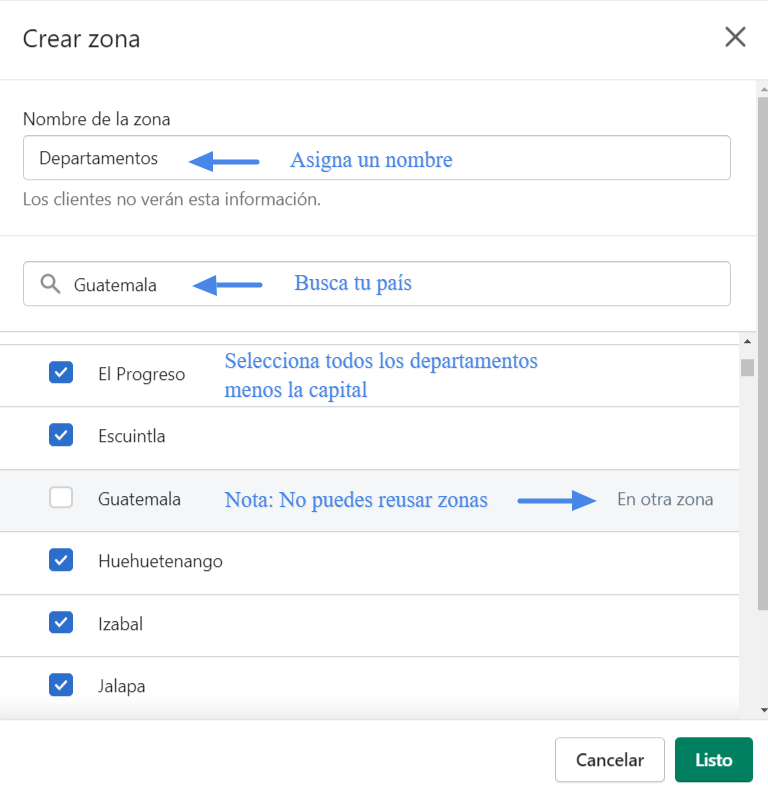Click the department list scroll-down arrow
Screen dimensions: 768x795
763,710
